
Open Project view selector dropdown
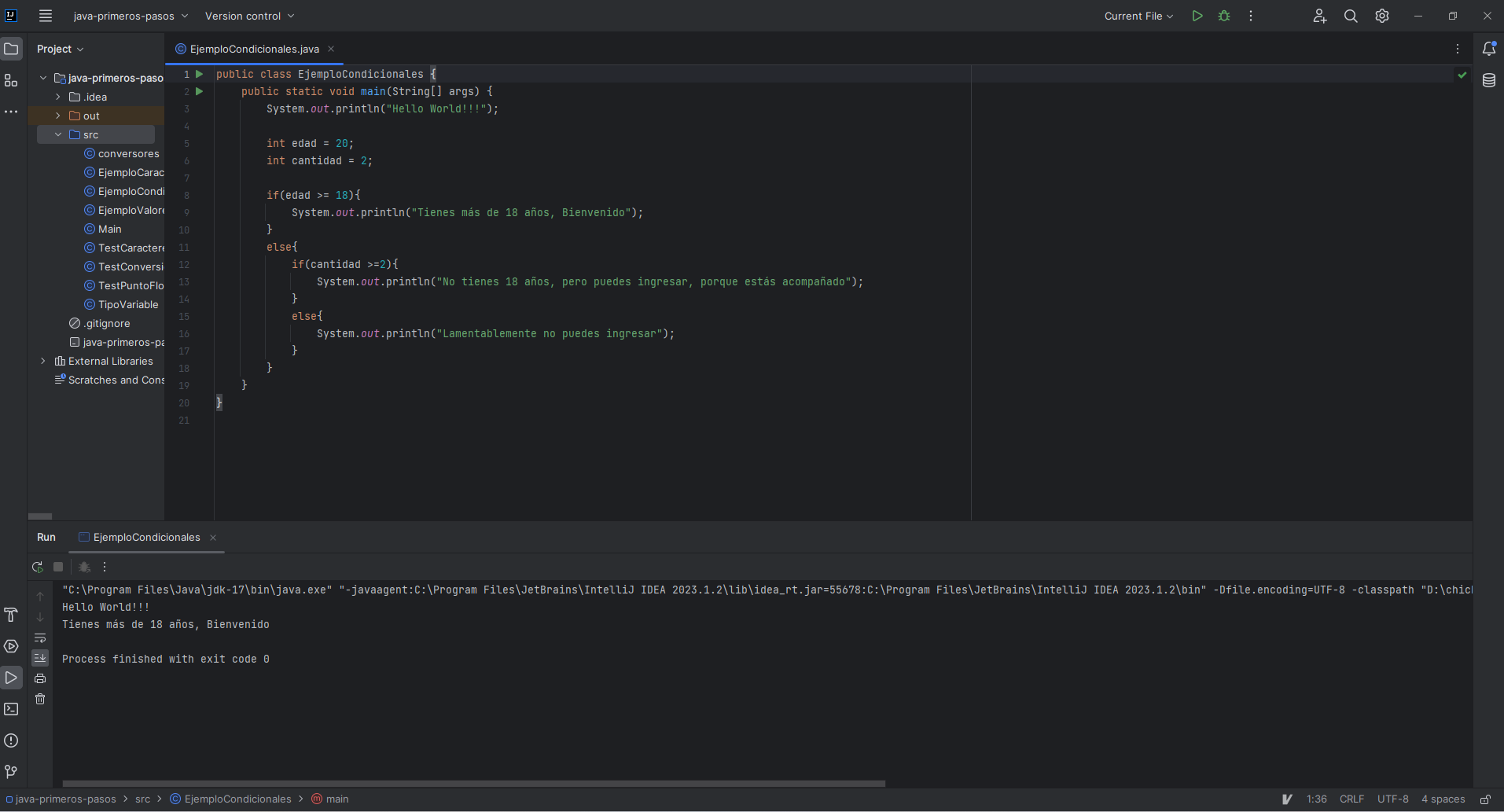(x=60, y=49)
